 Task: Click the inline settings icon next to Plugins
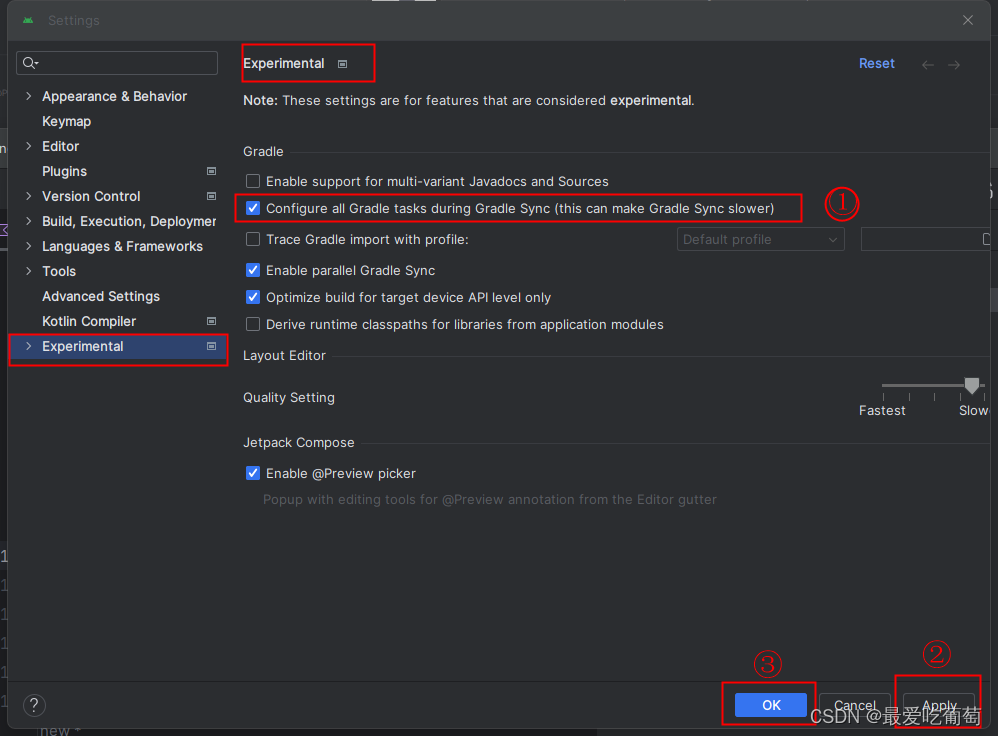tap(211, 171)
